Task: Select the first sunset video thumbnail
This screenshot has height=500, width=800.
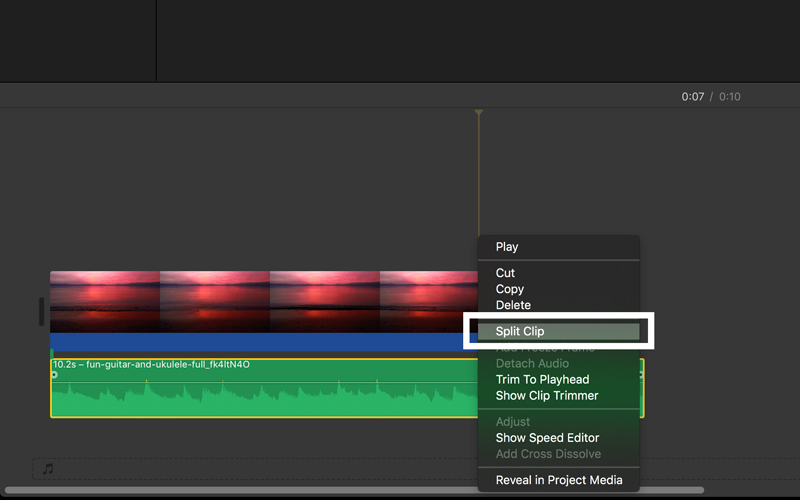Action: [x=105, y=301]
